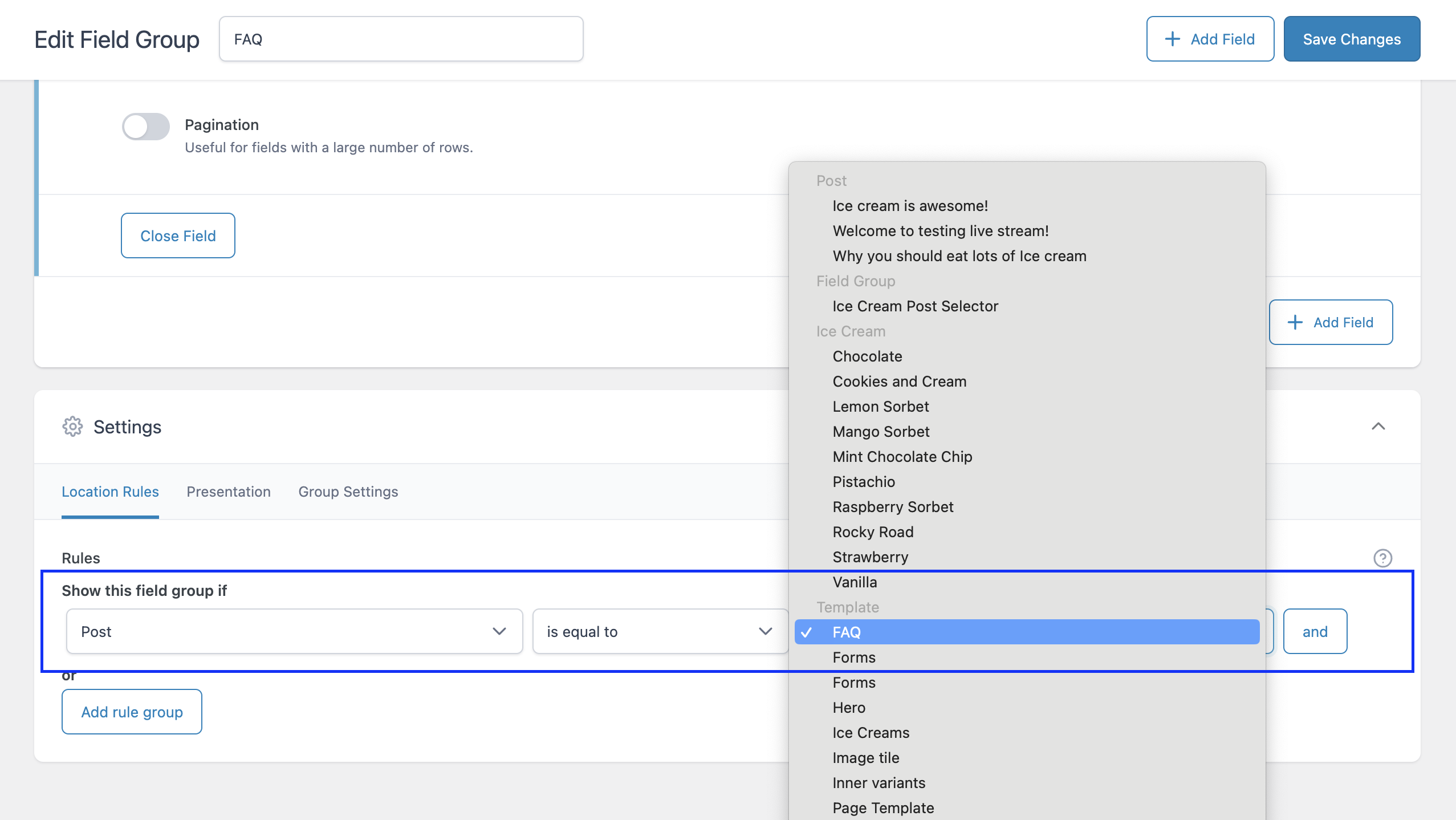Click Add rule group button
Viewport: 1456px width, 820px height.
132,712
